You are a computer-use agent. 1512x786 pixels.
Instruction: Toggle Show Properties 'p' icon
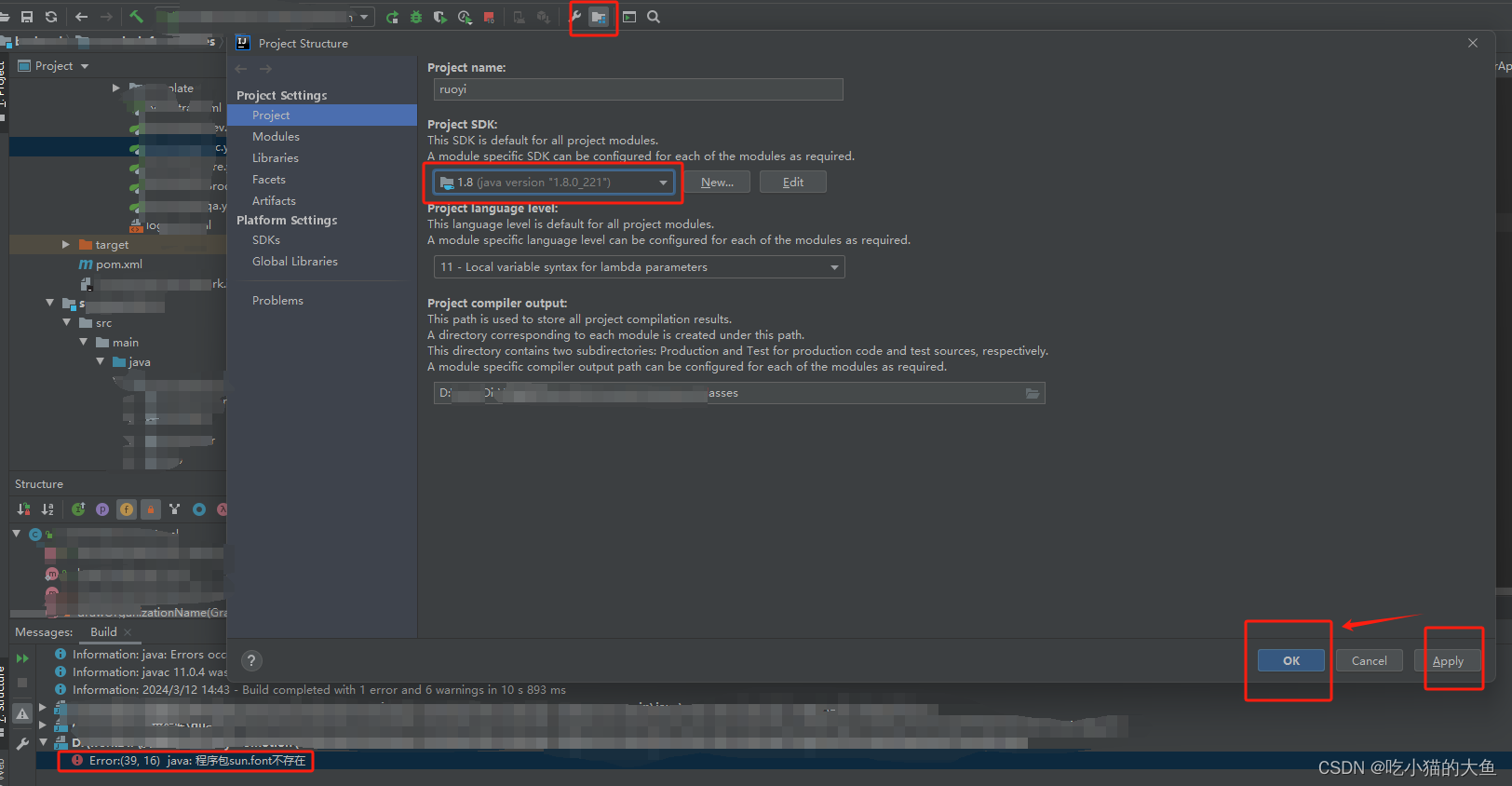[102, 509]
